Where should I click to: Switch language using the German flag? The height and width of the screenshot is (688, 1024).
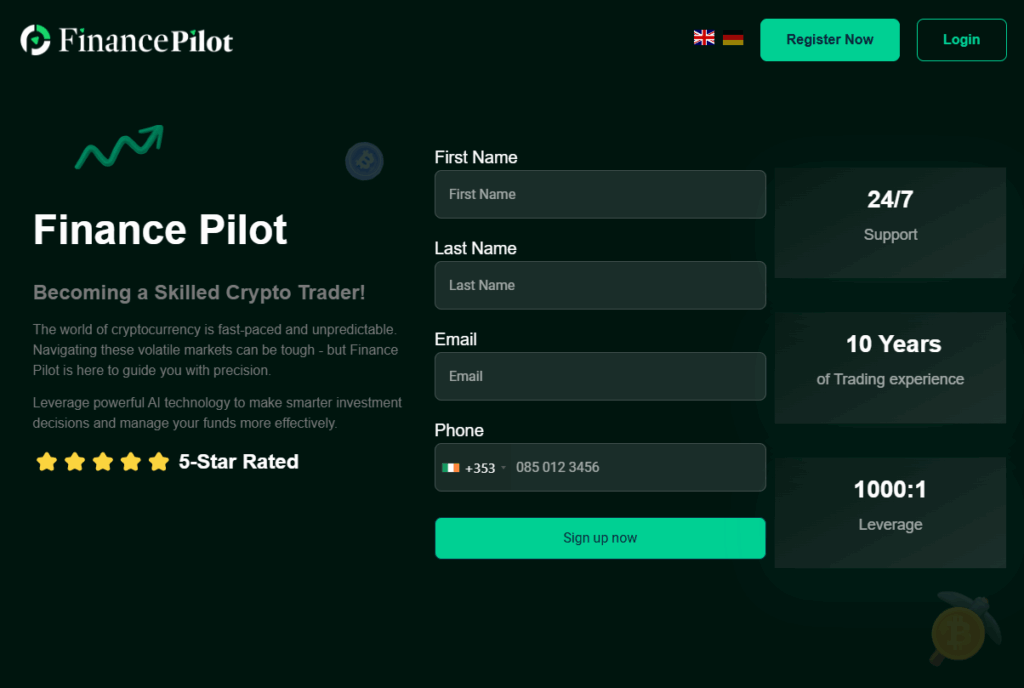click(x=733, y=39)
